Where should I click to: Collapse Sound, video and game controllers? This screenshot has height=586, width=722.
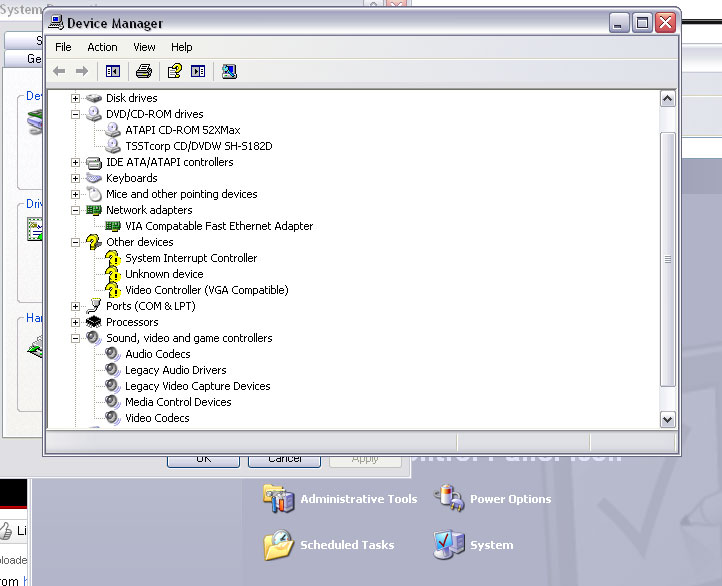(x=76, y=338)
